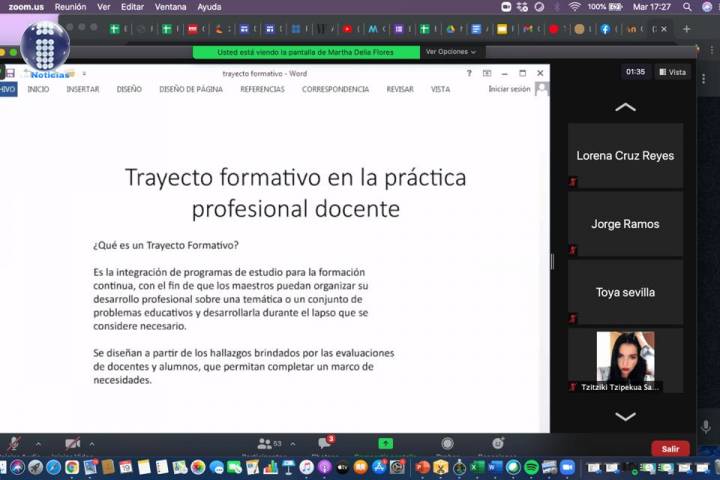
Task: Open the Ver Opciones dropdown
Action: [x=450, y=52]
